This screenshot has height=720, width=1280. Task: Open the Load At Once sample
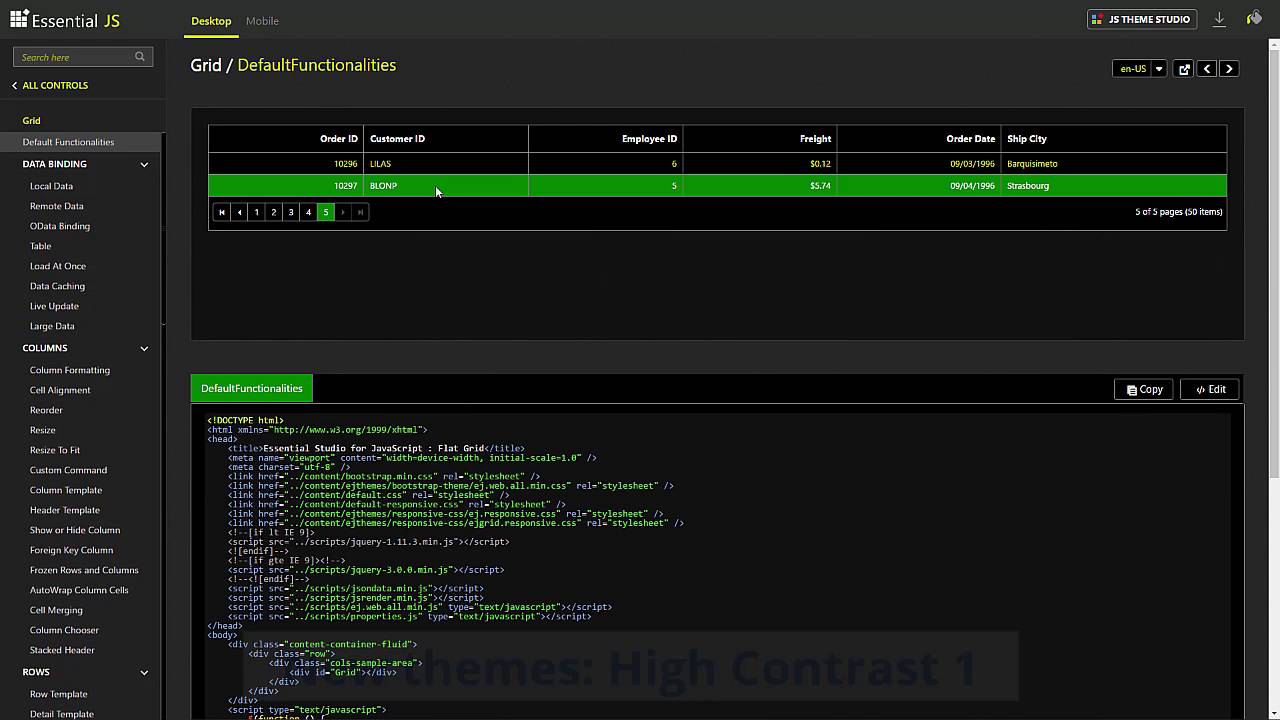pyautogui.click(x=58, y=266)
